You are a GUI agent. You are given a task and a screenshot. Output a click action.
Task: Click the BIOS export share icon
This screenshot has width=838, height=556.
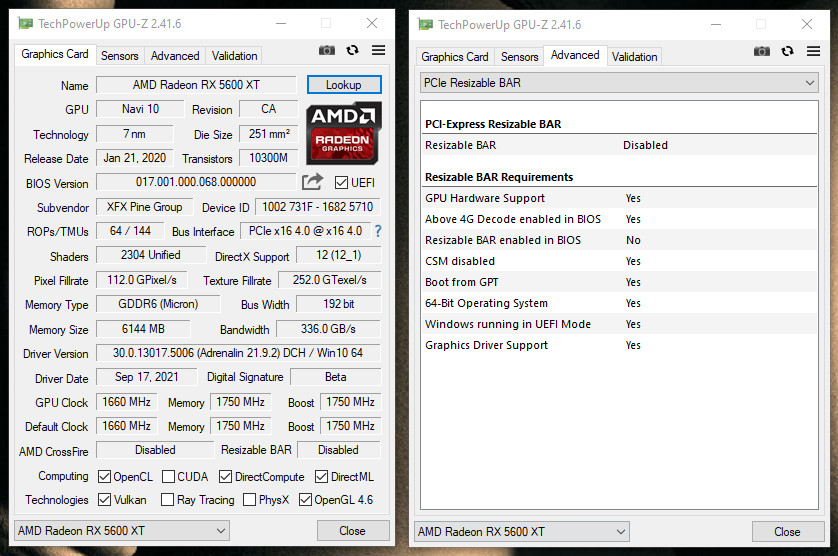(x=312, y=182)
